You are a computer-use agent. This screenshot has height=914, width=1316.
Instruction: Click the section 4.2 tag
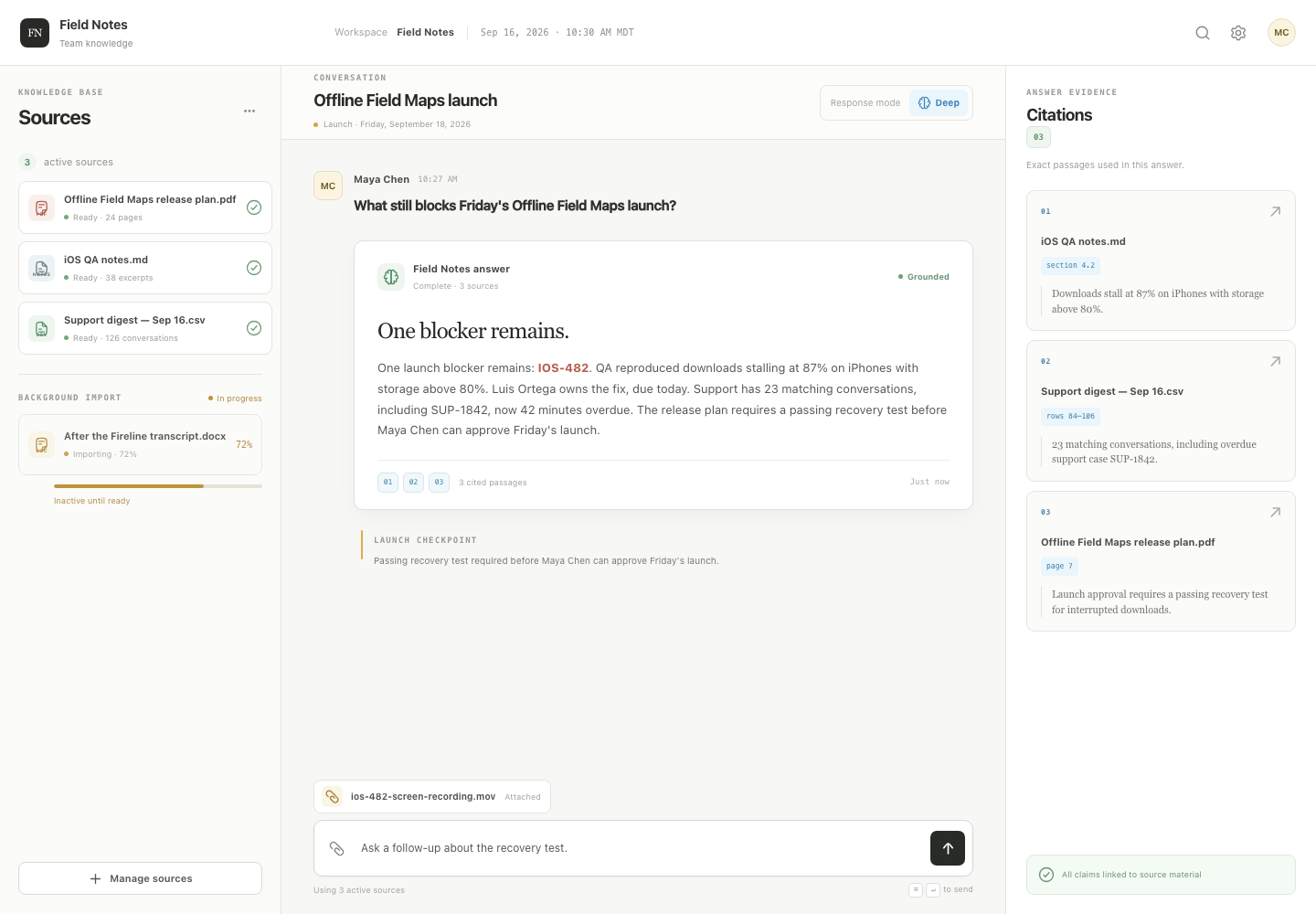(1070, 265)
